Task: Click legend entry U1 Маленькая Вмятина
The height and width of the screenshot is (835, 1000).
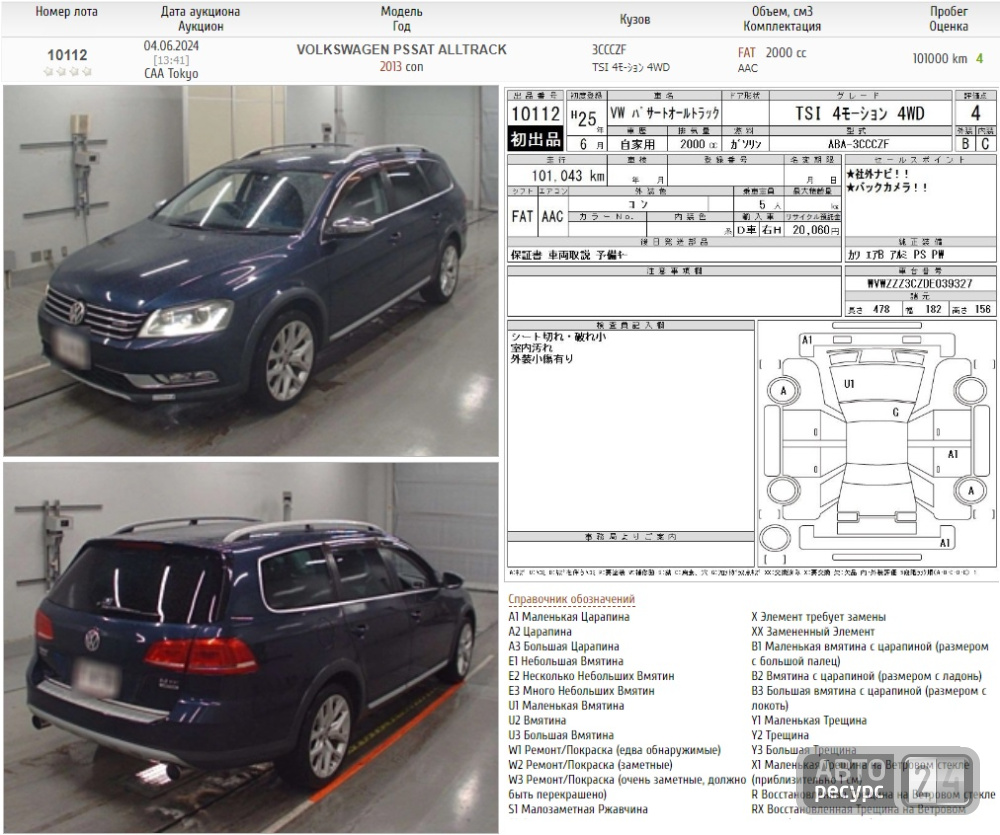Action: [566, 706]
